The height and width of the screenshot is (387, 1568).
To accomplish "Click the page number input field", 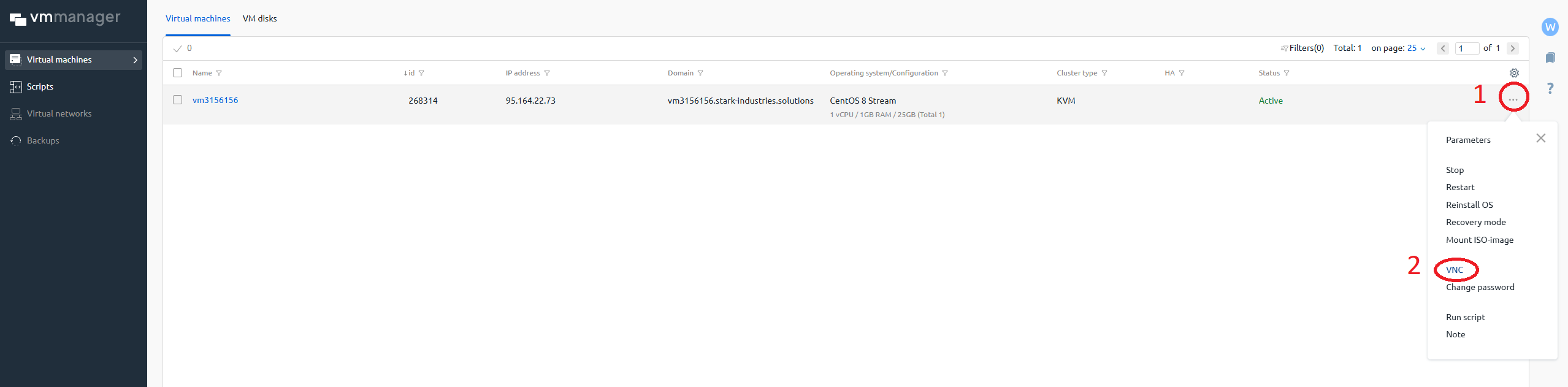I will tap(1467, 48).
